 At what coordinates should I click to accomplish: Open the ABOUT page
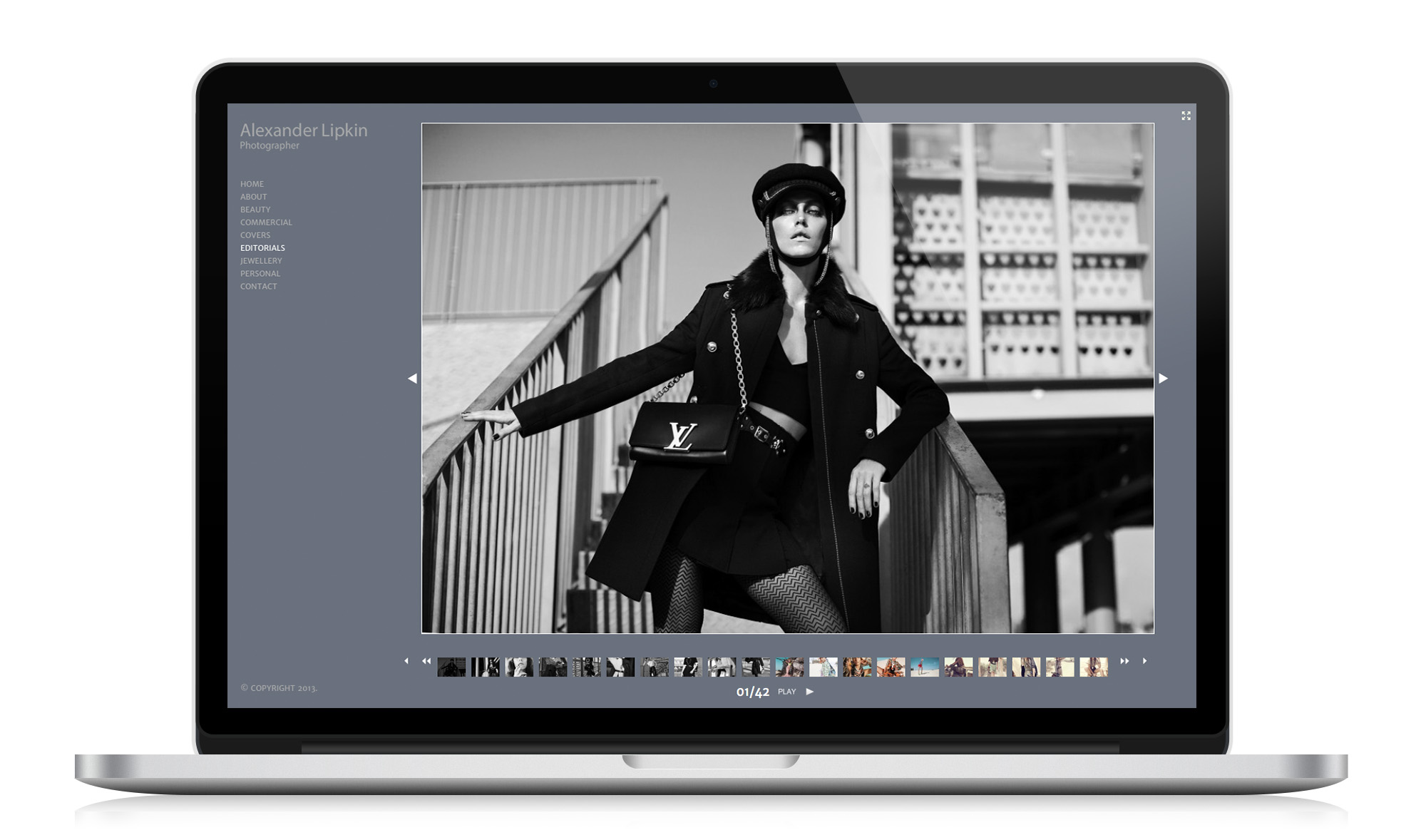click(253, 197)
